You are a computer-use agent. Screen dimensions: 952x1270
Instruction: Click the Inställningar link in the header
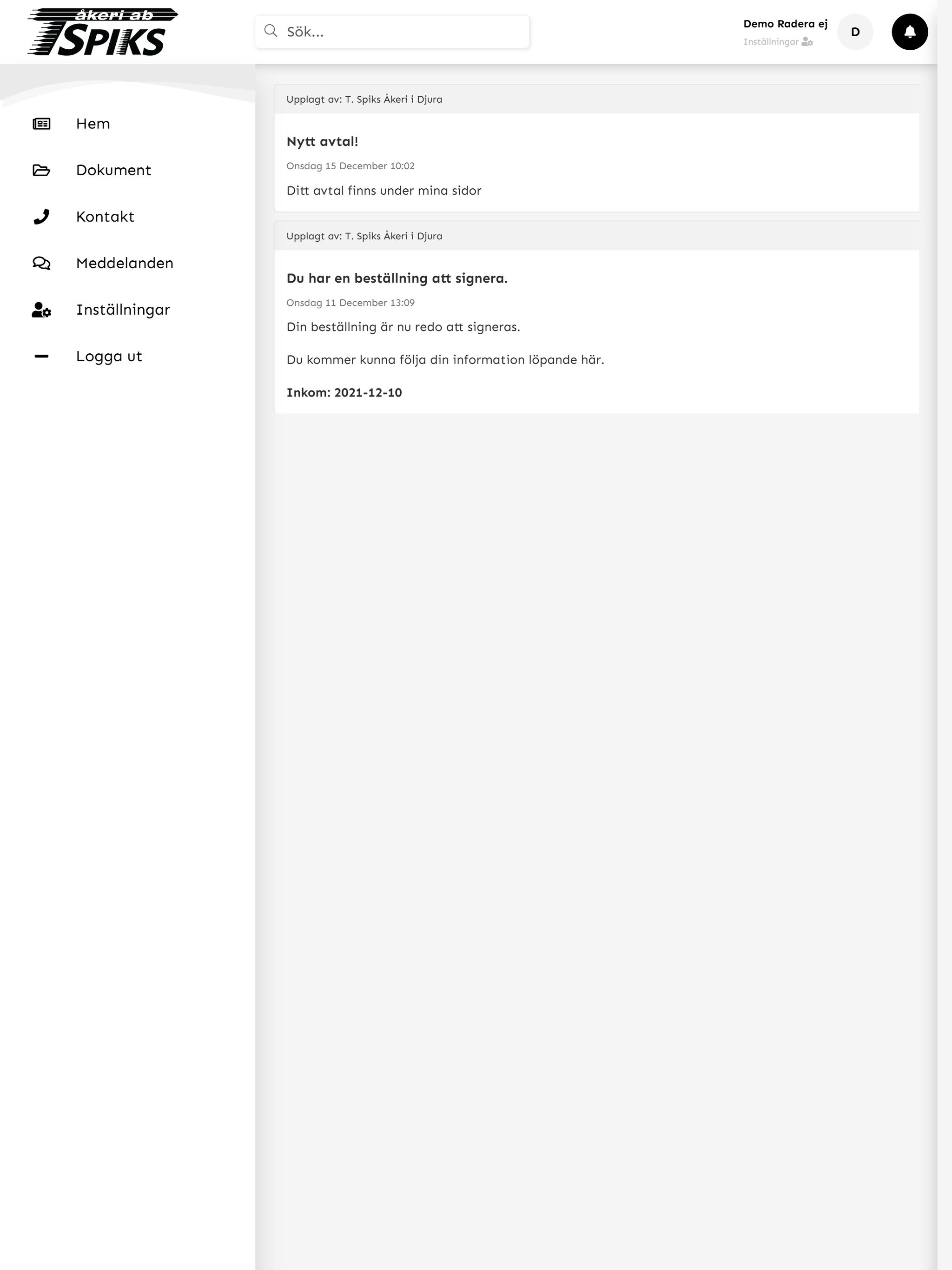(x=771, y=42)
